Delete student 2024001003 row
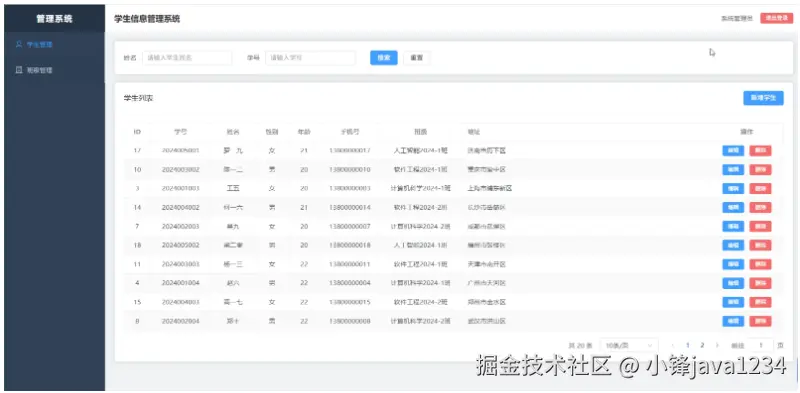The width and height of the screenshot is (800, 393). pos(760,188)
